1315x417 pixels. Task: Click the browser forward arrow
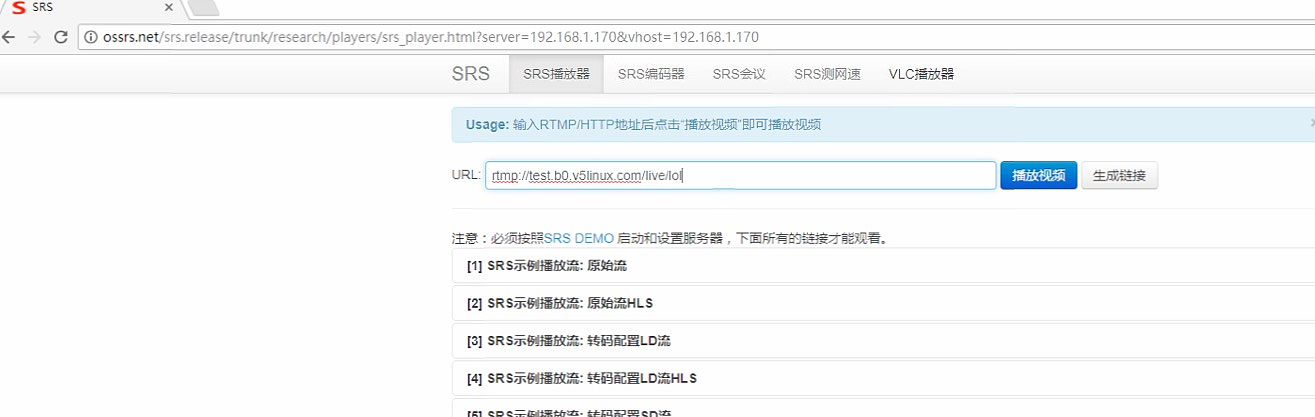point(35,37)
